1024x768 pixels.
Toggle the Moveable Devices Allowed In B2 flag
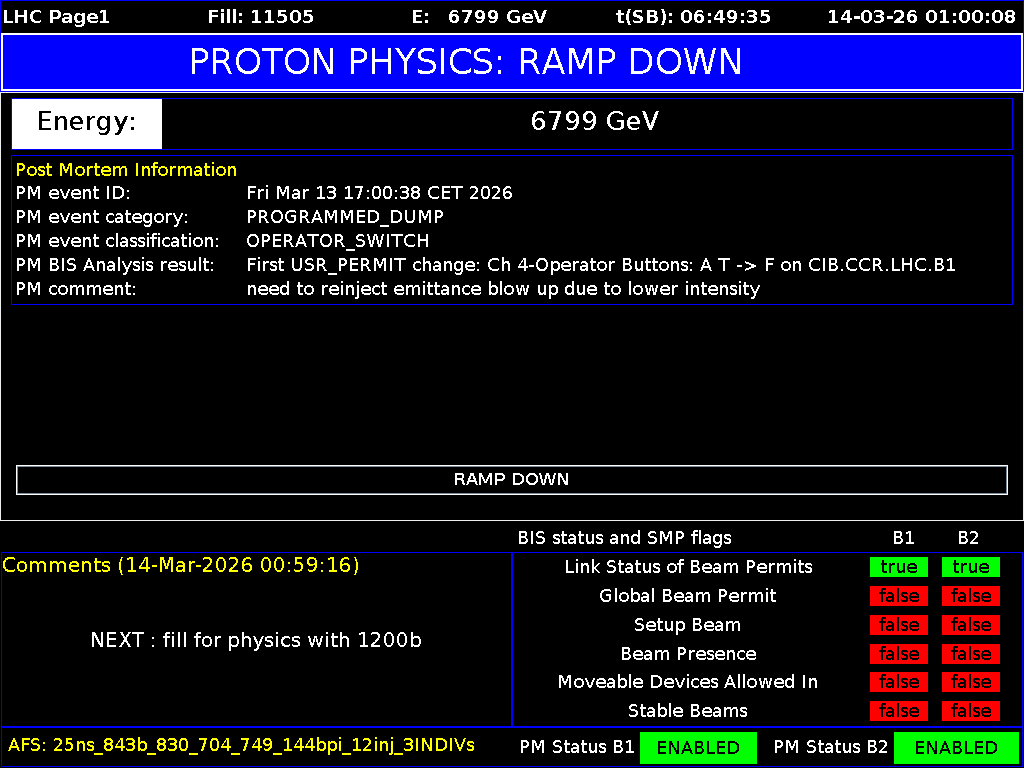pyautogui.click(x=969, y=682)
